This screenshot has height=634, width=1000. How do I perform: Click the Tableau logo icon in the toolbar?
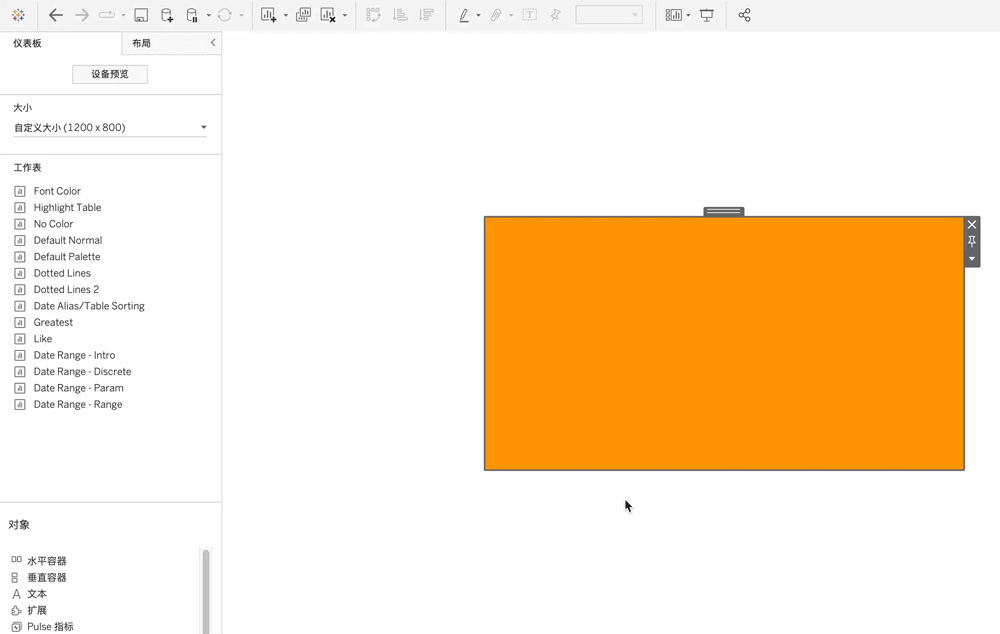point(18,15)
